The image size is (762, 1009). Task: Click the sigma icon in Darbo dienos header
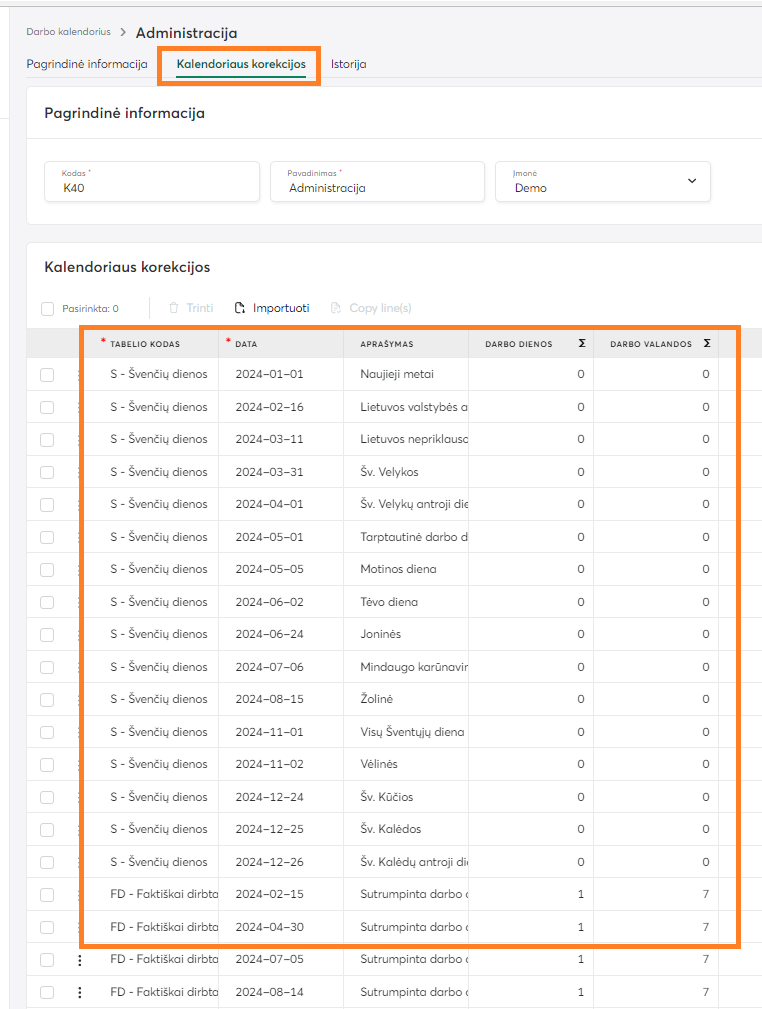tap(581, 343)
